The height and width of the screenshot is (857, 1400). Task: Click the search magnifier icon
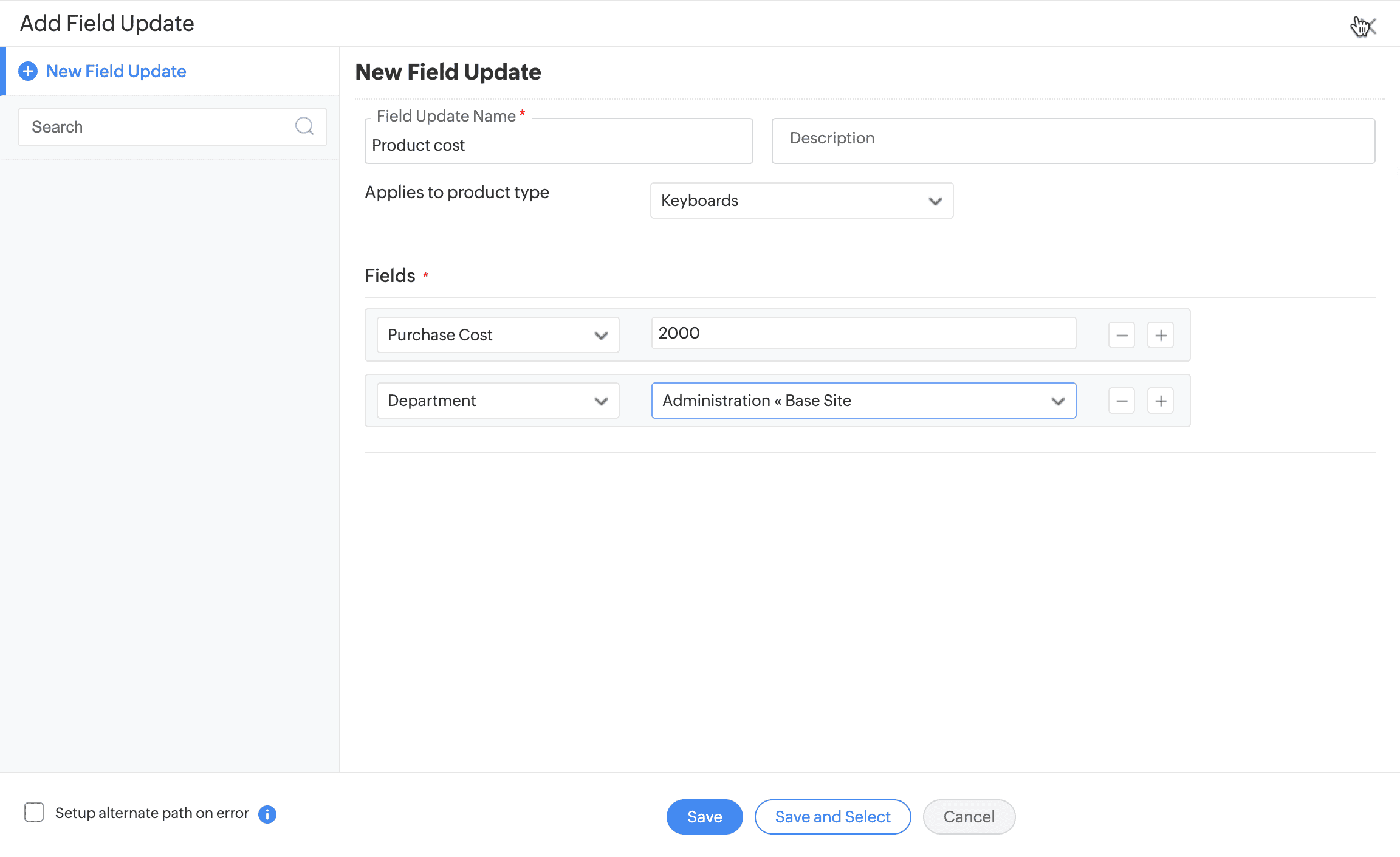click(x=304, y=126)
